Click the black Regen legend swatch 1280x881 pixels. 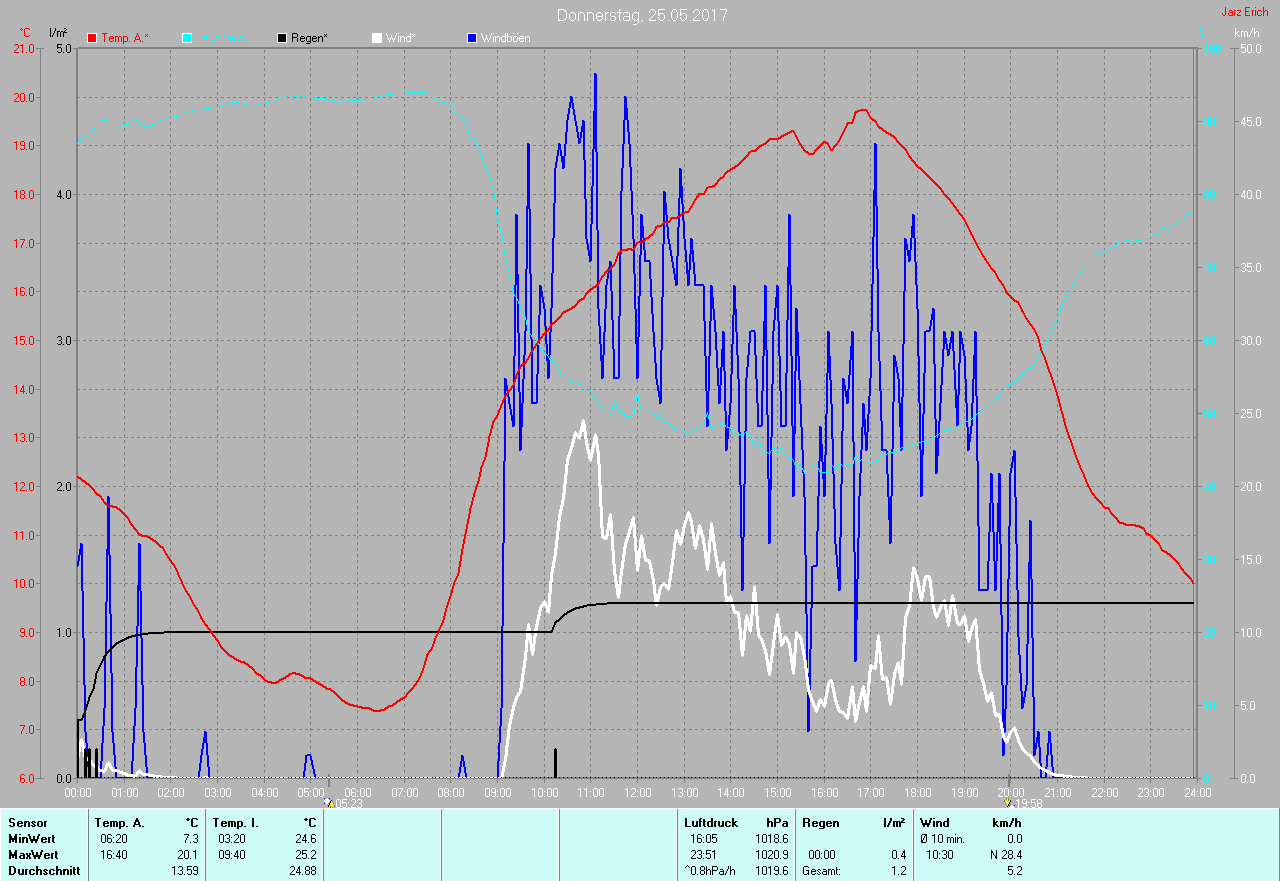282,38
